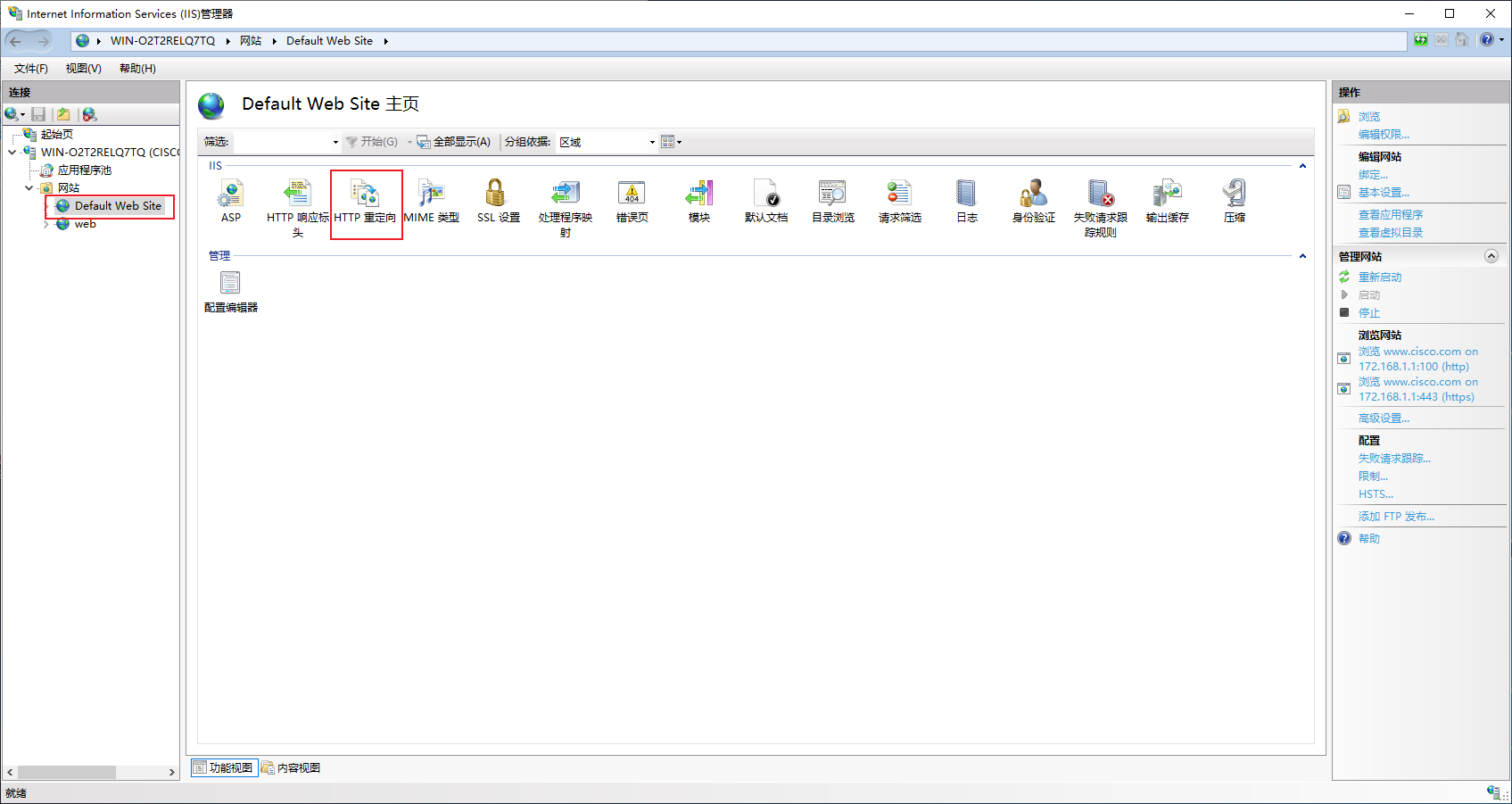
Task: Open the 压缩 feature icon
Action: 1235,193
